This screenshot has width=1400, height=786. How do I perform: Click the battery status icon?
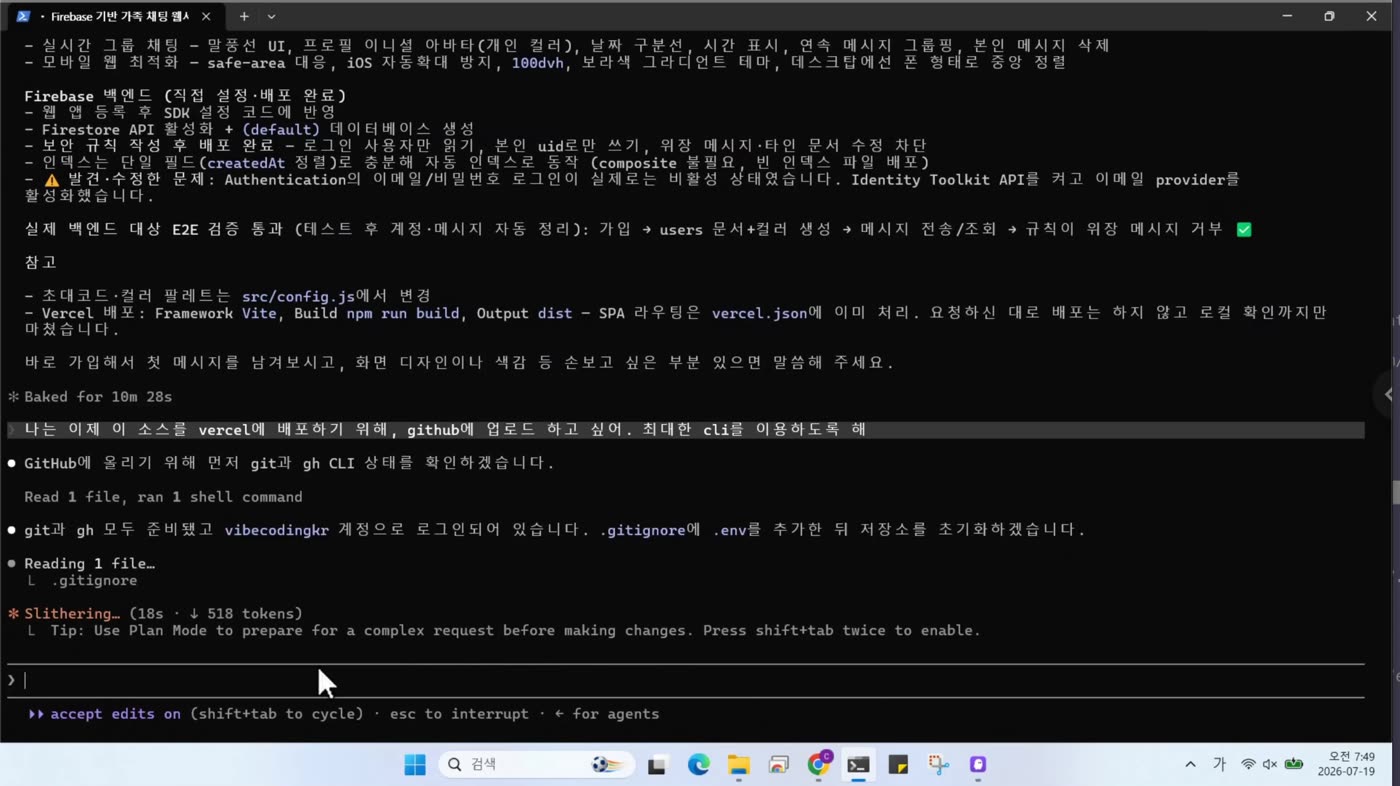1294,765
